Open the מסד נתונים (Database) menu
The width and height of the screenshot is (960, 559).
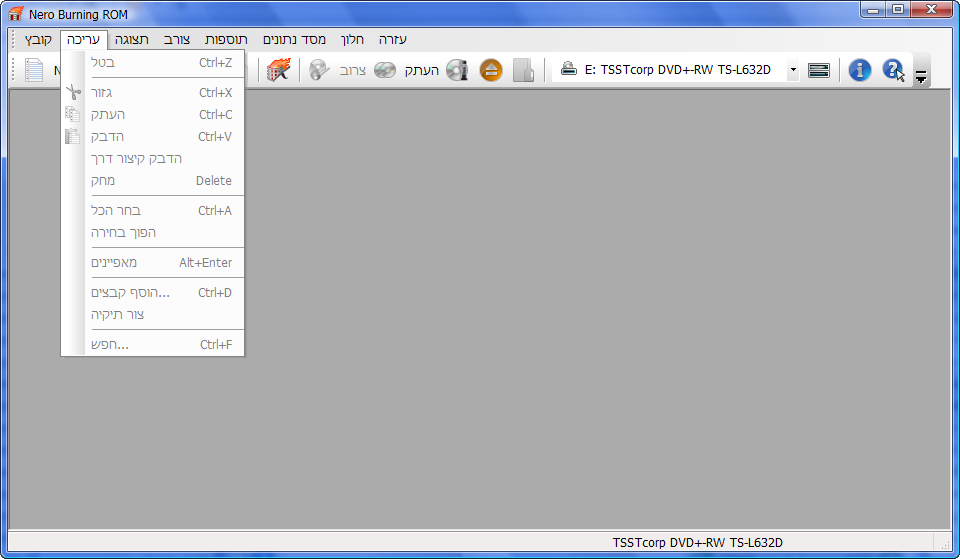[294, 39]
